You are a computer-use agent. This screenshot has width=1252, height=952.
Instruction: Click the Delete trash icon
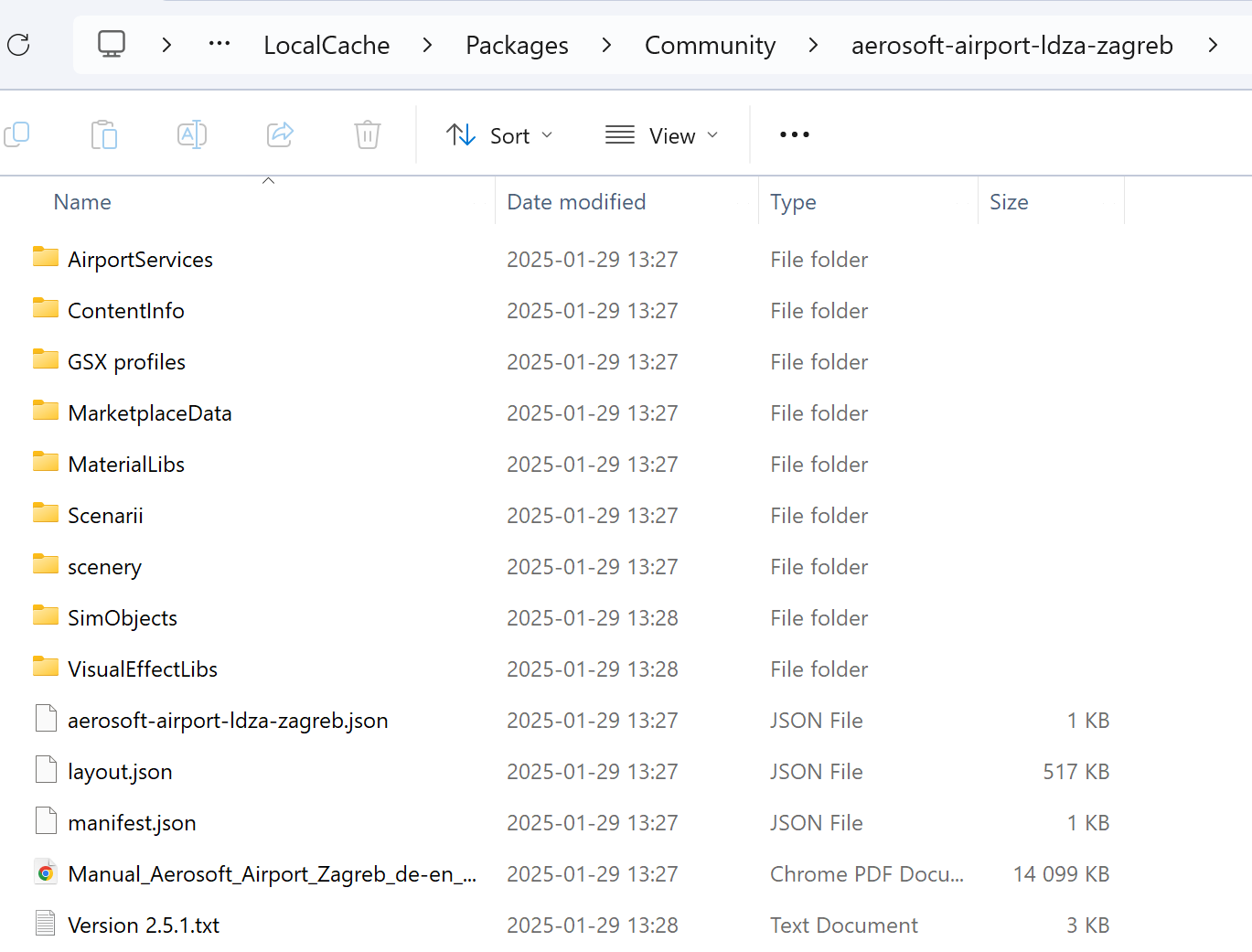pos(368,134)
